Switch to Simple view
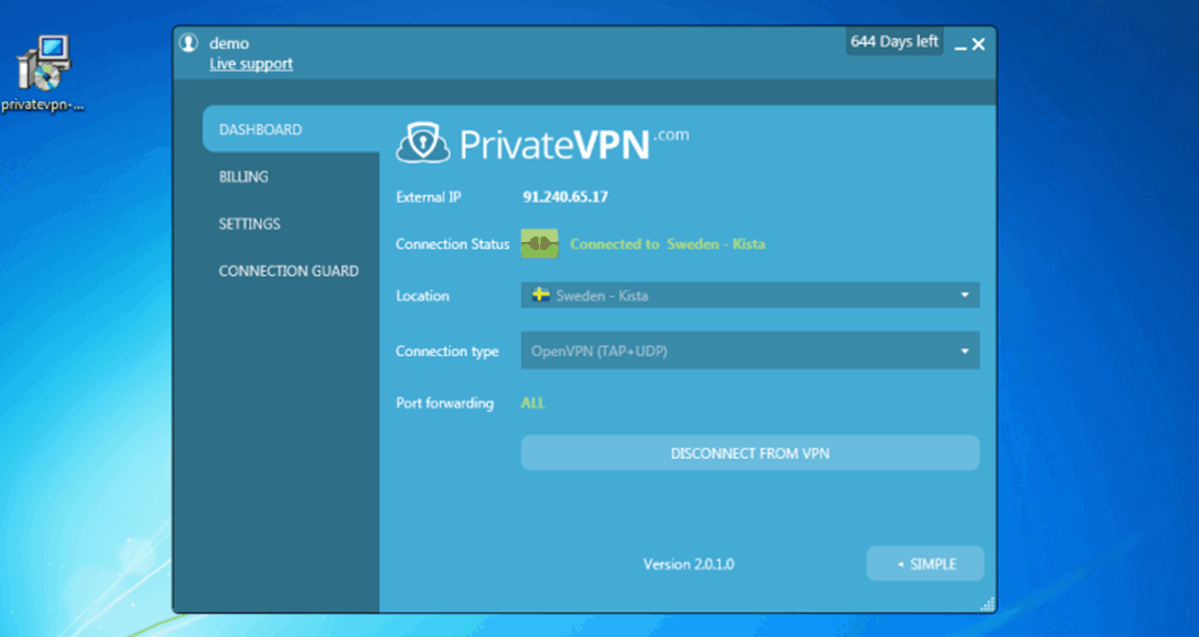 coord(925,564)
